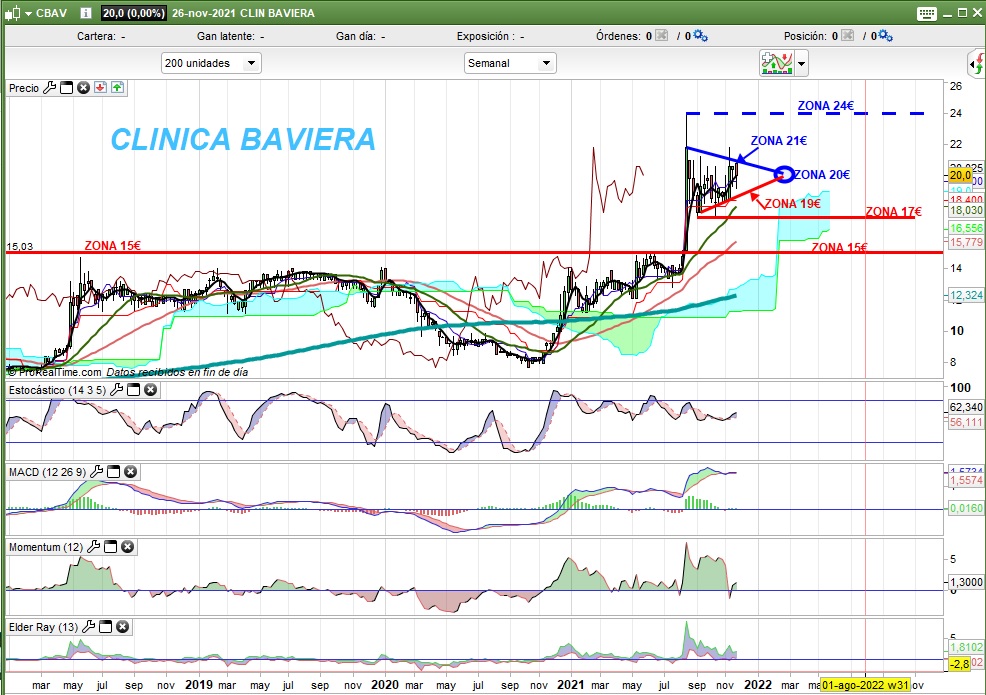
Task: Click the Precio panel label
Action: tap(24, 88)
